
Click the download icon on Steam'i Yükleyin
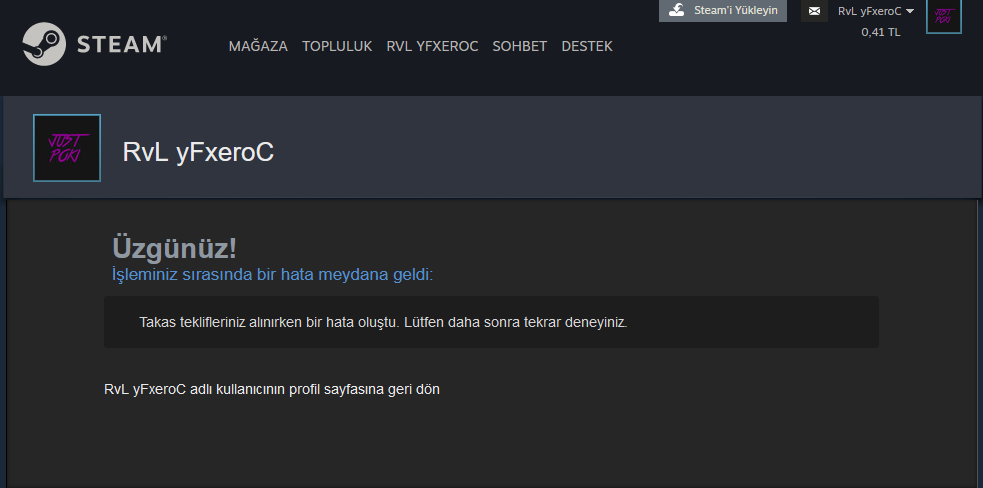[676, 11]
